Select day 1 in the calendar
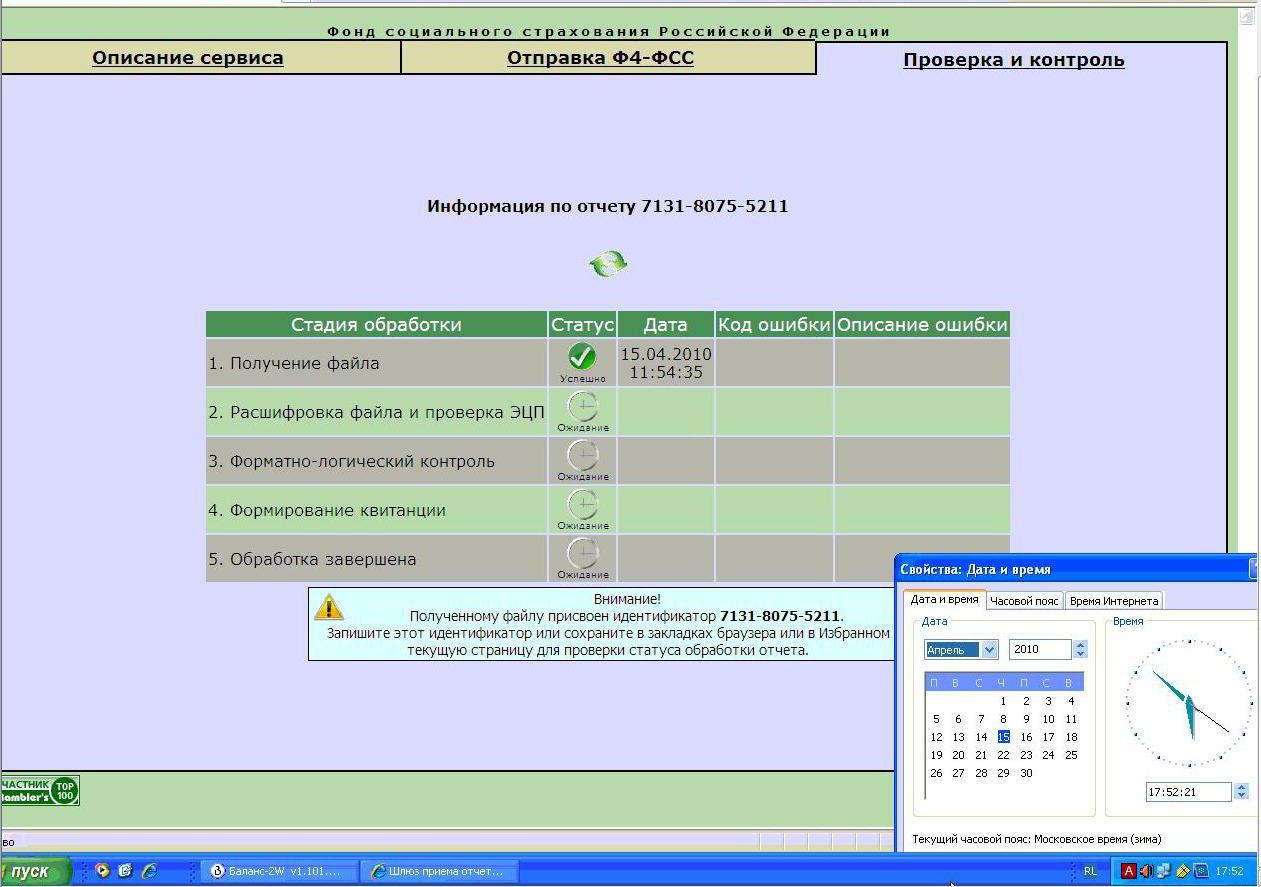The height and width of the screenshot is (887, 1261). 1003,701
